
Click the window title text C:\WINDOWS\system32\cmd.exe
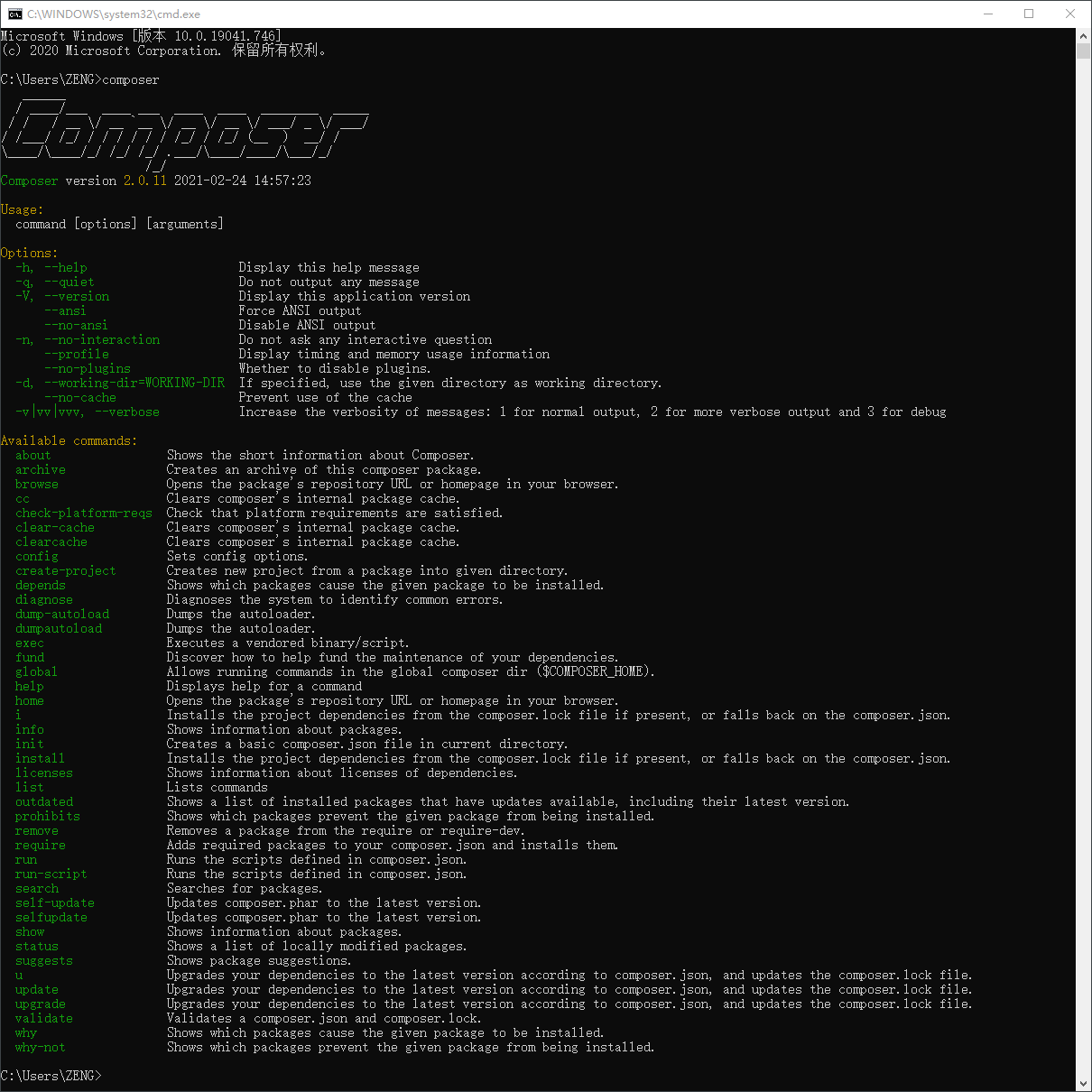tap(114, 14)
